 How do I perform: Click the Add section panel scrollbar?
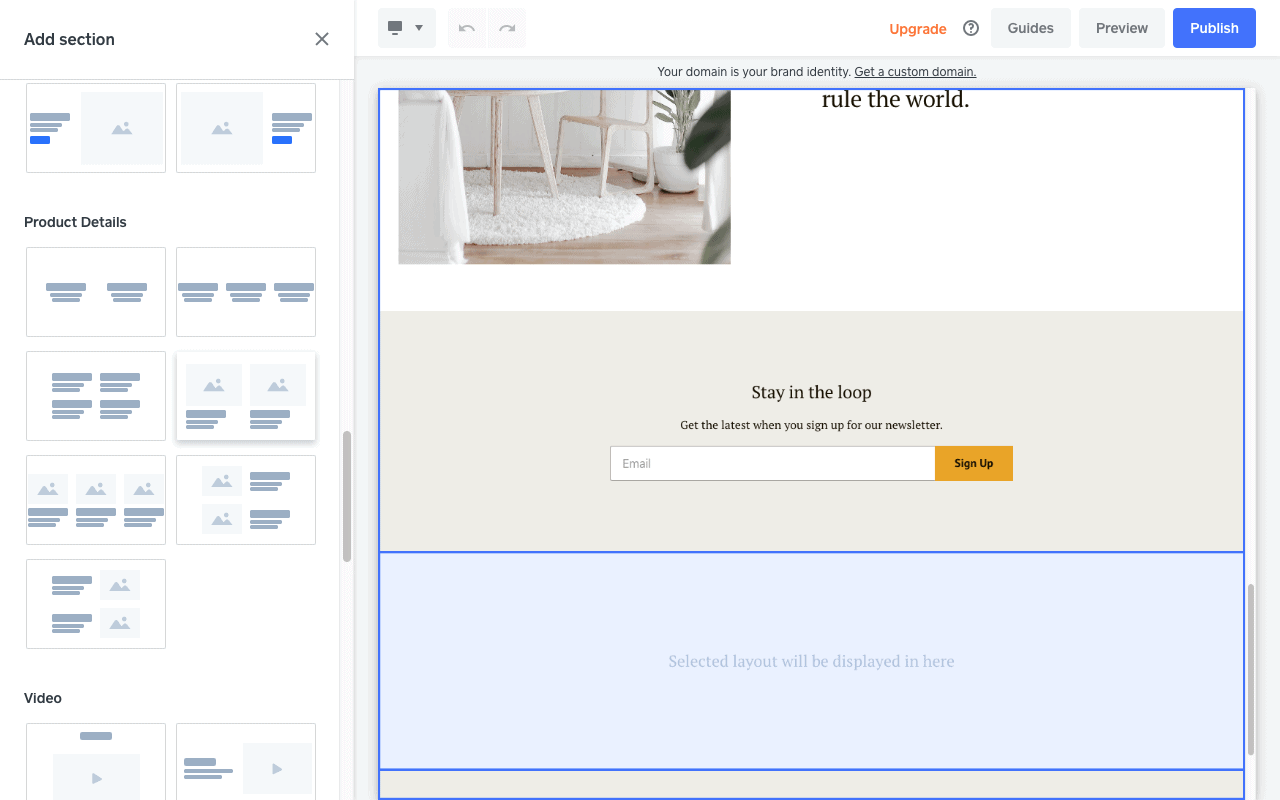tap(347, 497)
